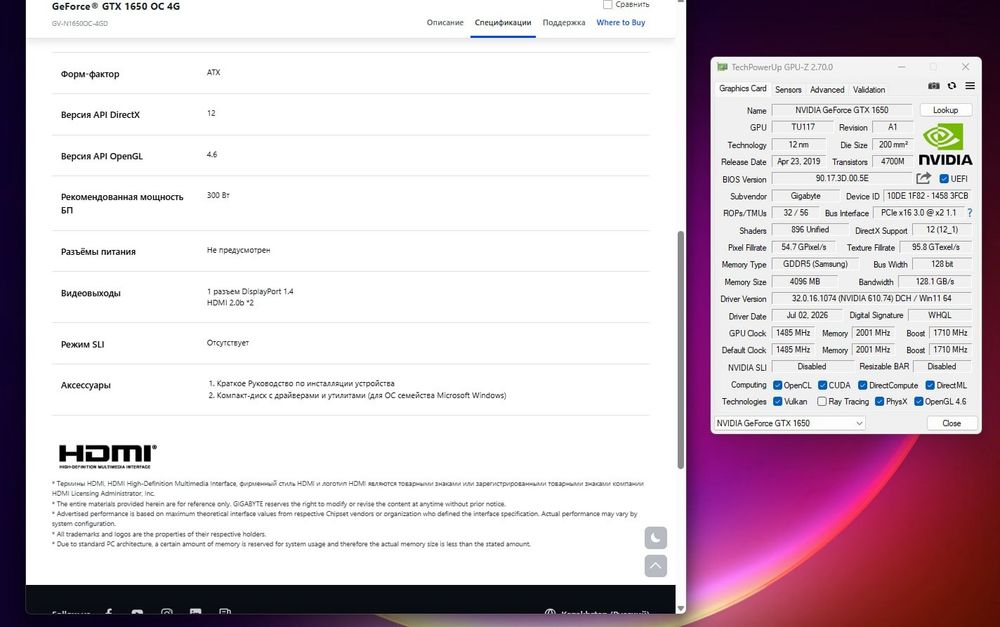Open the Описание tab on product page
This screenshot has height=627, width=1000.
[x=445, y=22]
